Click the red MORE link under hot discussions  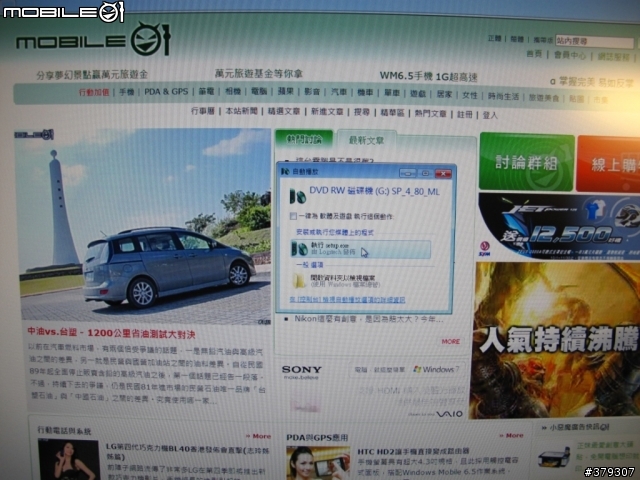click(451, 342)
